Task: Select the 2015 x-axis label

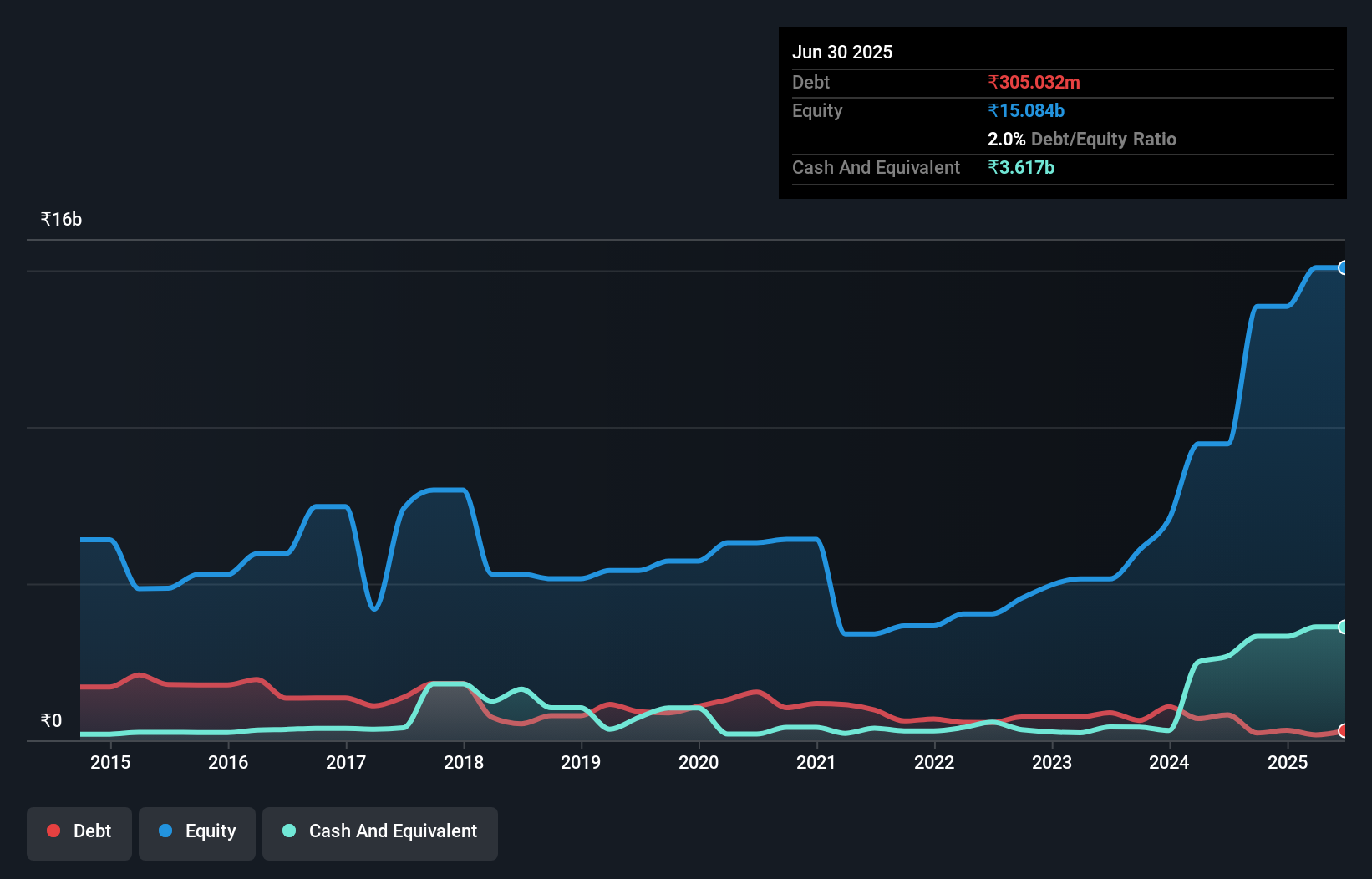Action: (110, 762)
